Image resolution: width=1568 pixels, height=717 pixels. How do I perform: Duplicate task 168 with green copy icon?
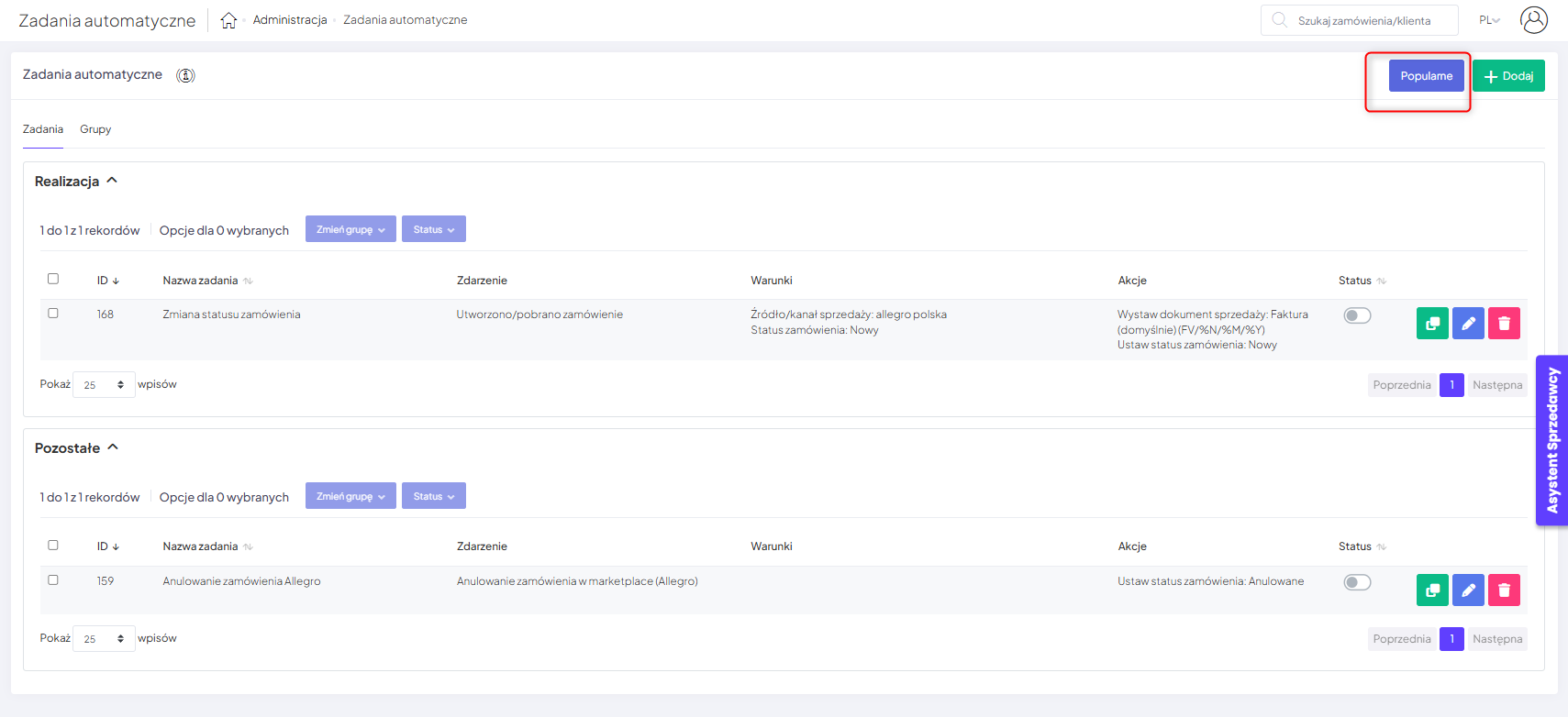click(1431, 323)
